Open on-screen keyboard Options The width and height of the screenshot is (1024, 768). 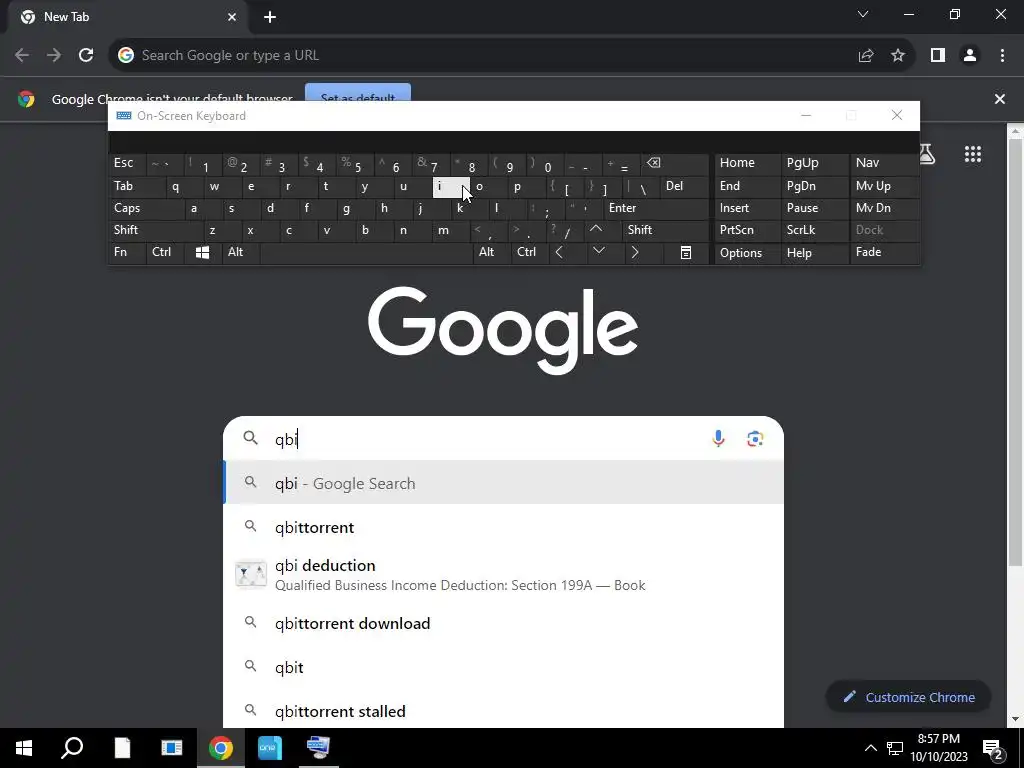pos(747,253)
